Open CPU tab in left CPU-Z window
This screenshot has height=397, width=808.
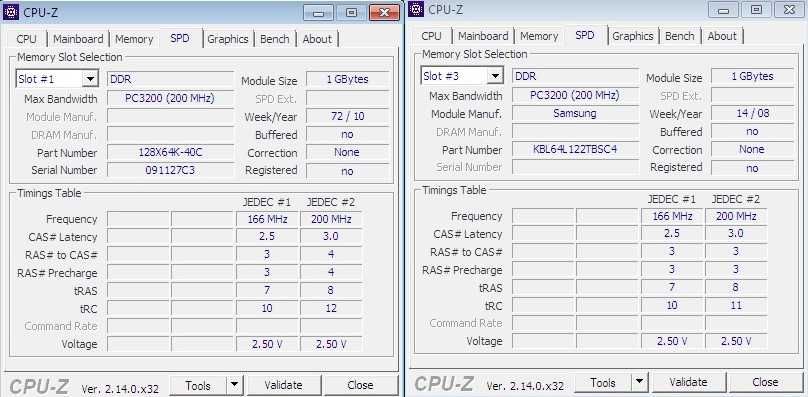pos(26,39)
